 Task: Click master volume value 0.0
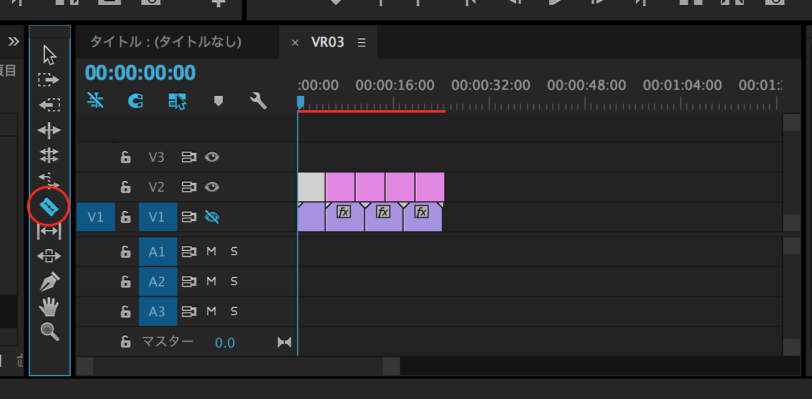225,343
